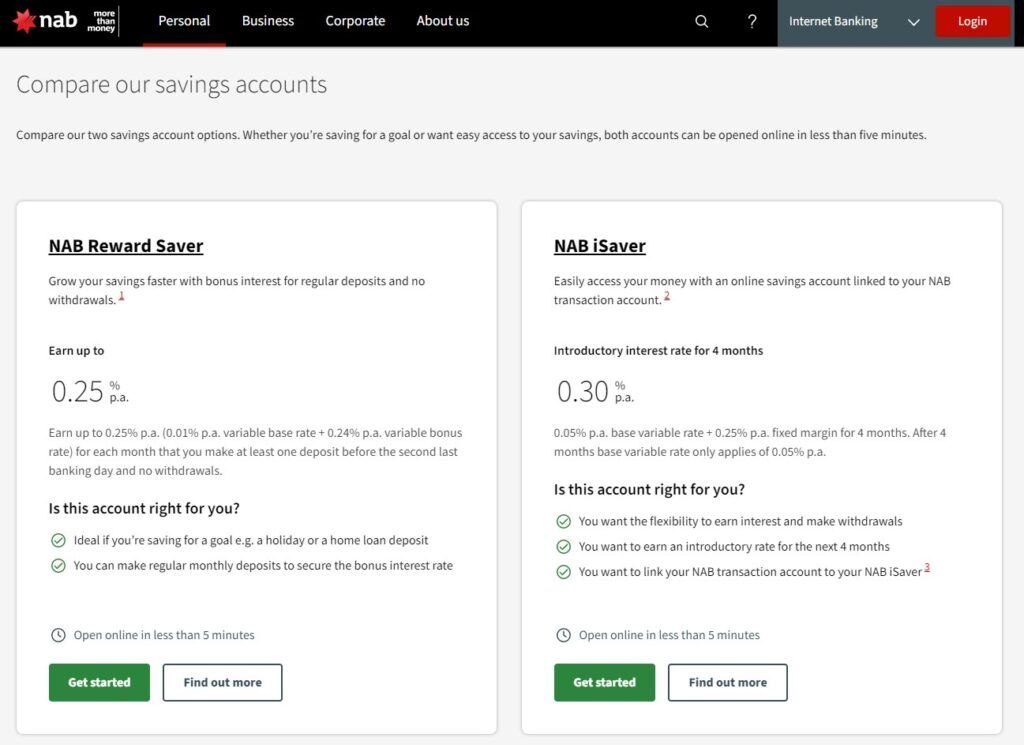Click the 0.30 % p.a. rate
The width and height of the screenshot is (1024, 745).
pos(596,391)
